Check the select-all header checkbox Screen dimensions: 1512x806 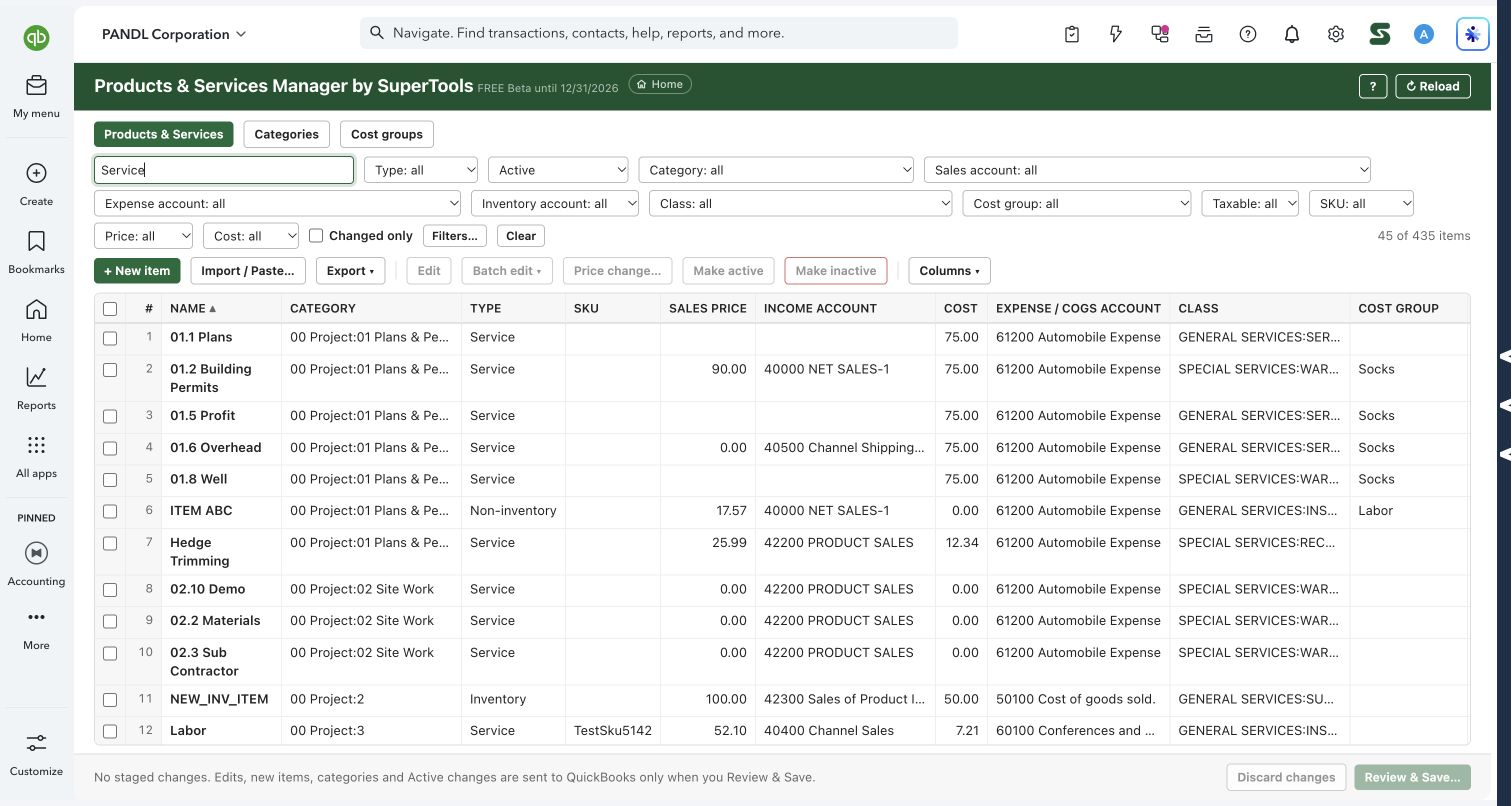[x=110, y=309]
